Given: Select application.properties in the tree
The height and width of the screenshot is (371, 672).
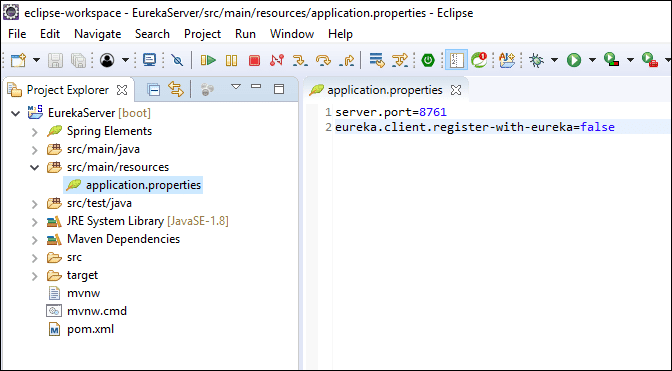Looking at the screenshot, I should click(133, 185).
